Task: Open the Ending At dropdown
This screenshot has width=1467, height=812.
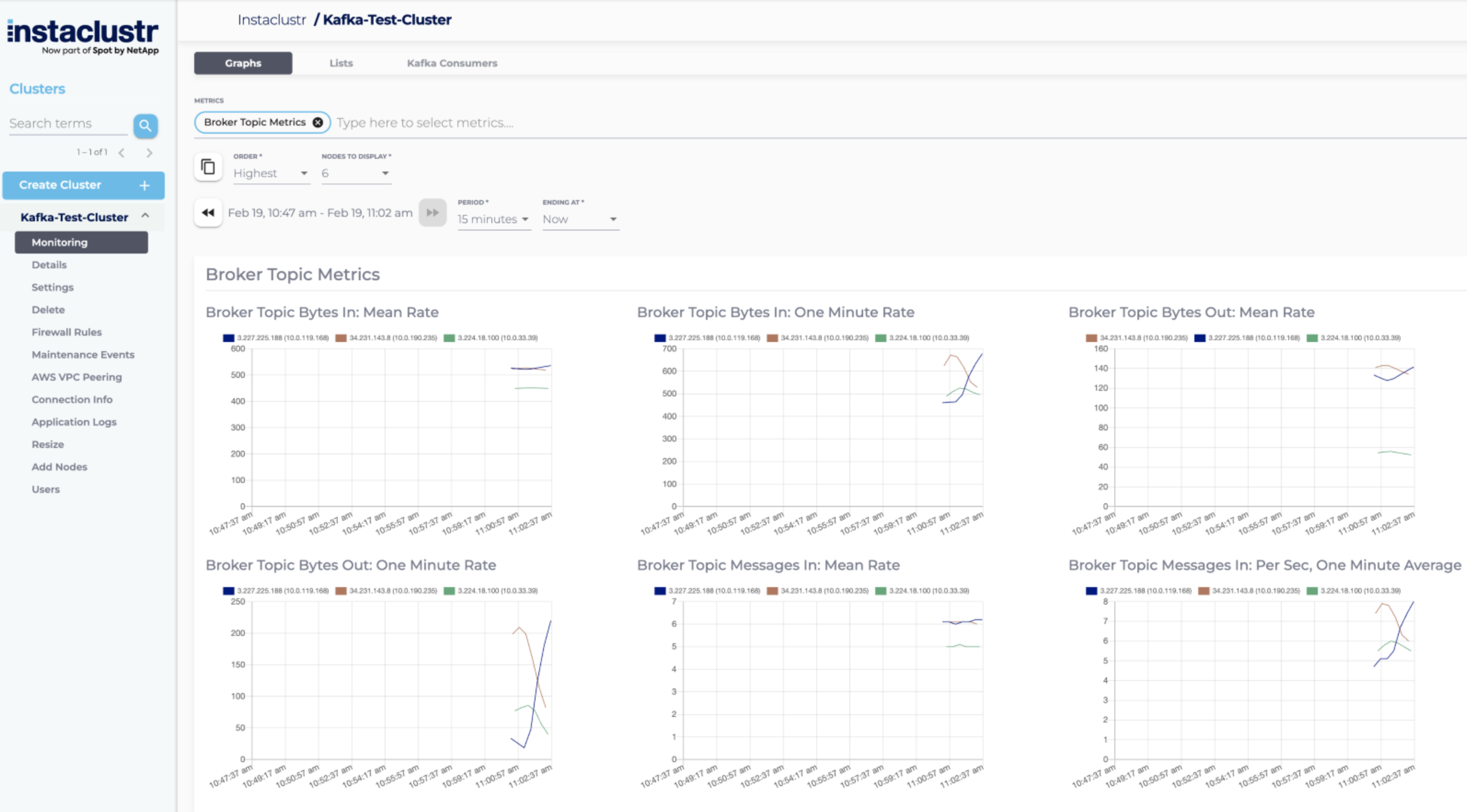Action: click(x=580, y=219)
